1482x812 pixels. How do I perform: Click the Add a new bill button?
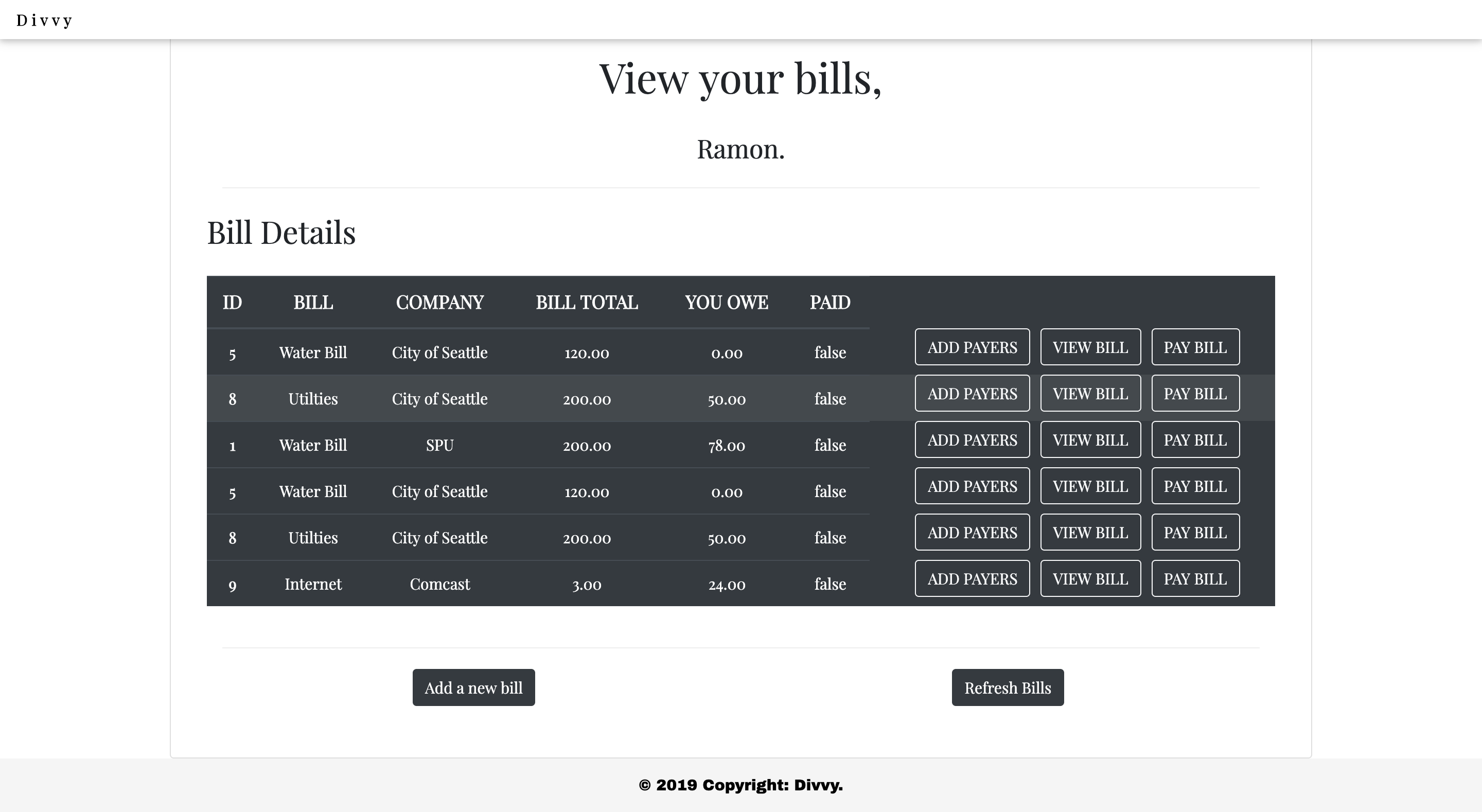click(473, 687)
